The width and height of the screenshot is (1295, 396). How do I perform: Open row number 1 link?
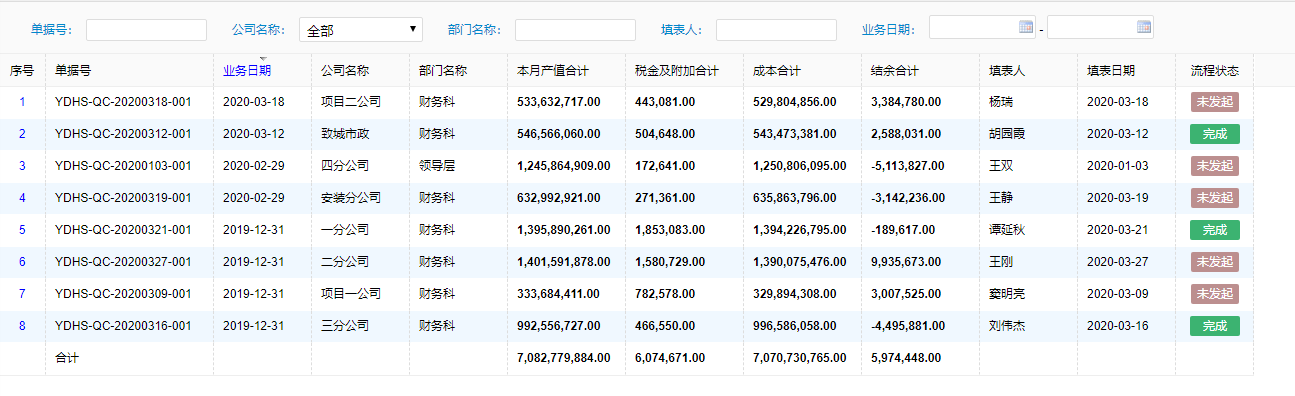pyautogui.click(x=23, y=102)
